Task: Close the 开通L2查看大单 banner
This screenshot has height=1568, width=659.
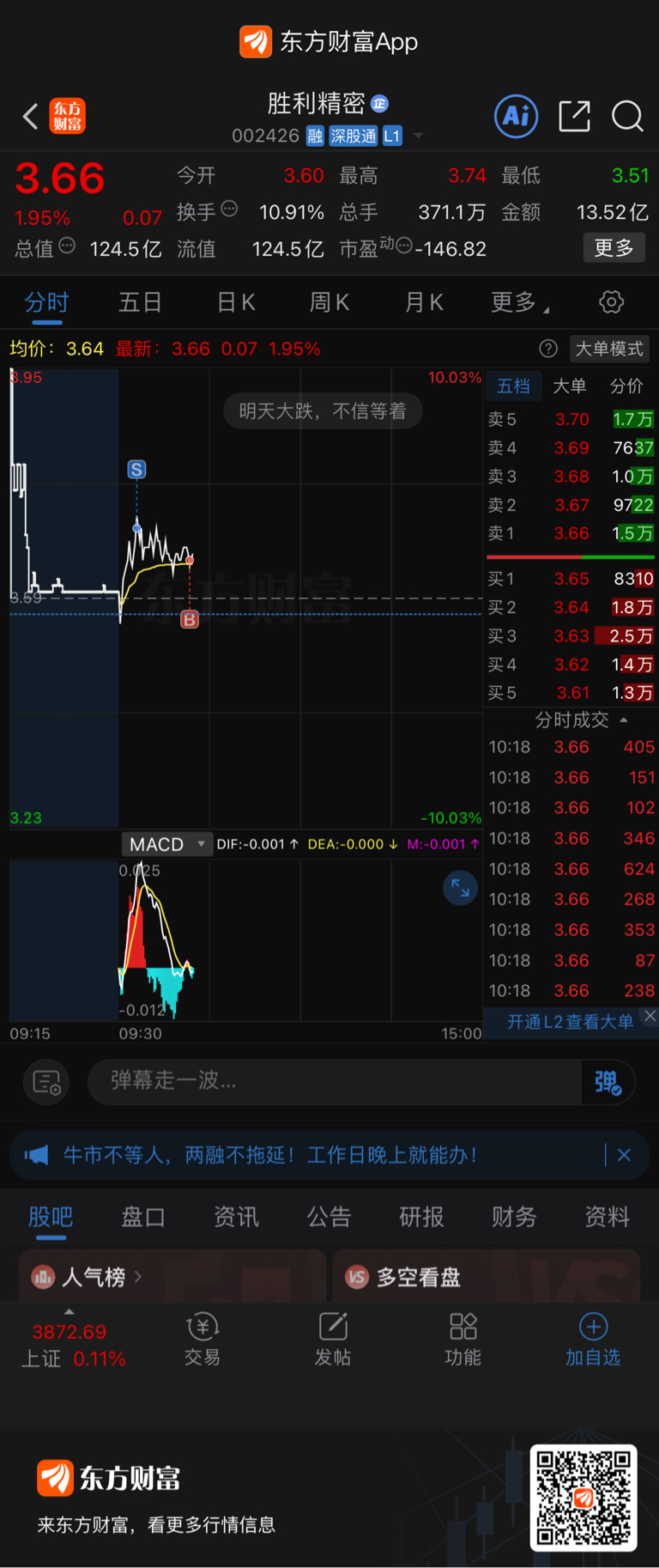Action: click(x=650, y=1016)
